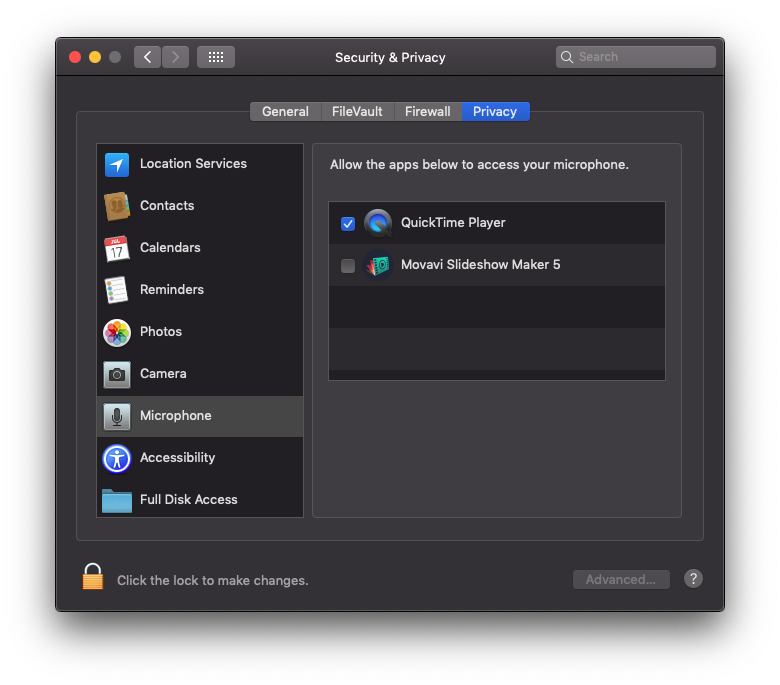Screen dimensions: 780x685
Task: Open the FileVault tab
Action: tap(357, 112)
